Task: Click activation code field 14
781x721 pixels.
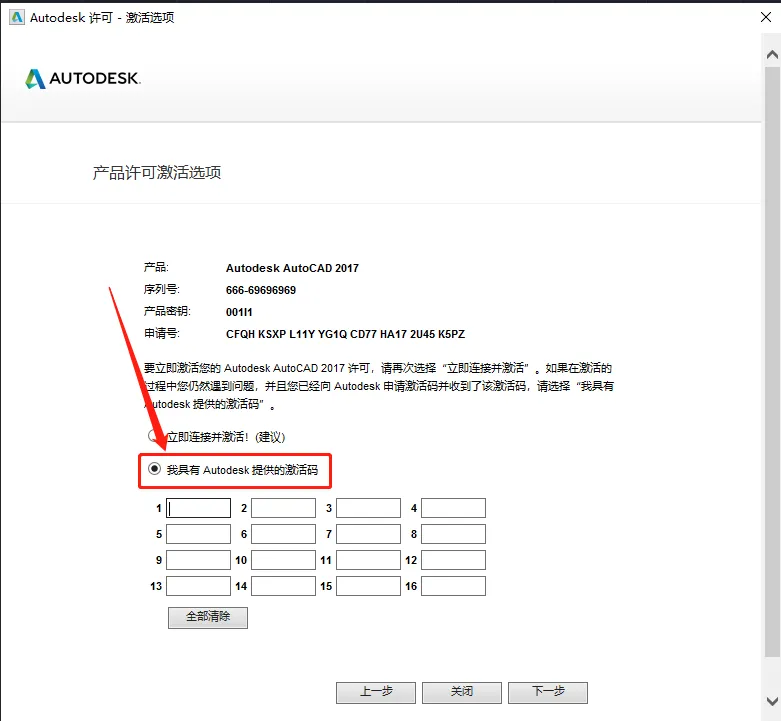Action: coord(283,586)
